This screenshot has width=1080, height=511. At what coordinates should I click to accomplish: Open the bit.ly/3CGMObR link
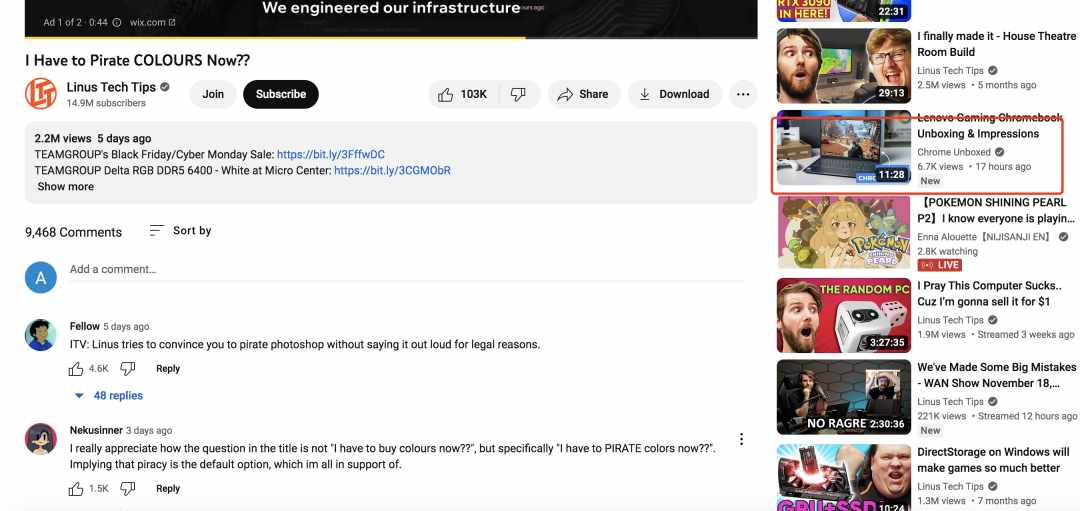(x=393, y=170)
